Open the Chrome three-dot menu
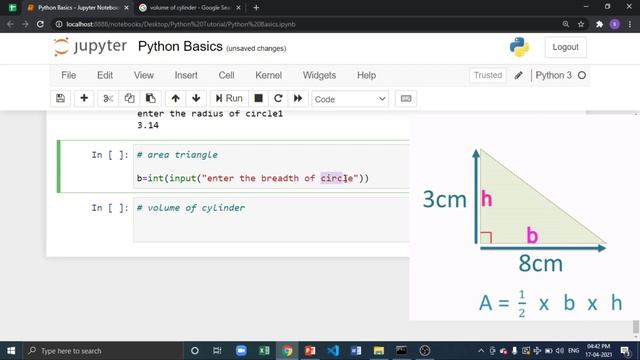 (630, 24)
